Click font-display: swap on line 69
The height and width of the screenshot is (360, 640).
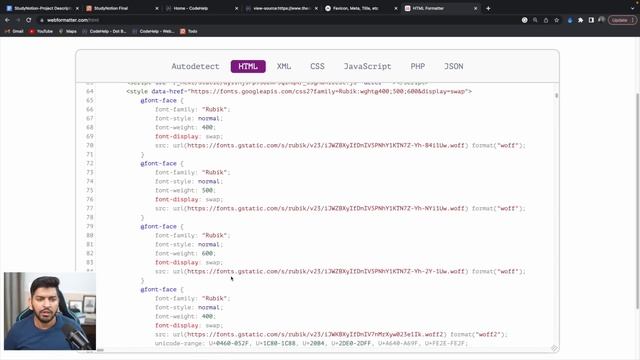tap(189, 136)
